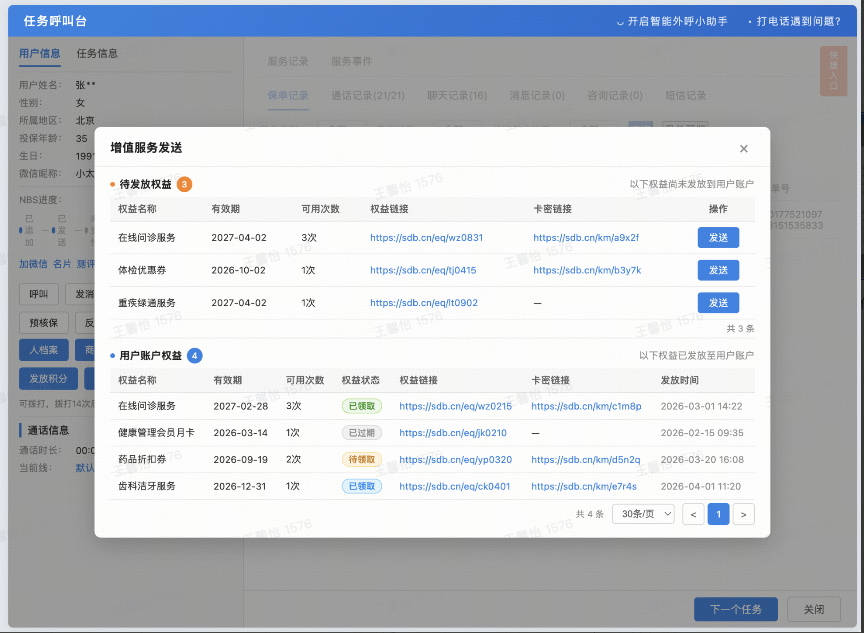Send the 在线问诊服务 benefit
864x633 pixels.
point(718,237)
